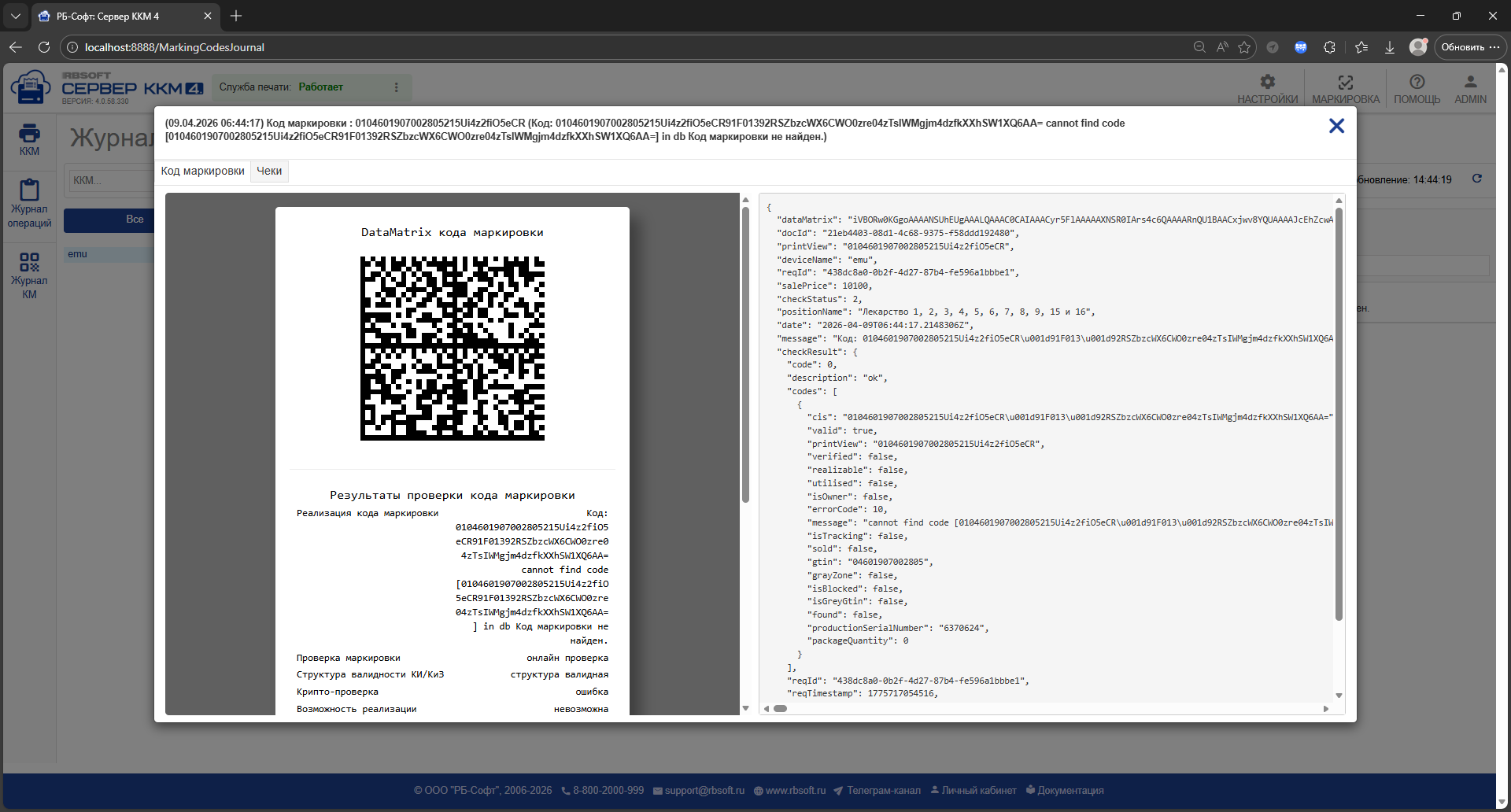Image resolution: width=1511 pixels, height=812 pixels.
Task: Switch to the Чеки tab
Action: point(269,171)
